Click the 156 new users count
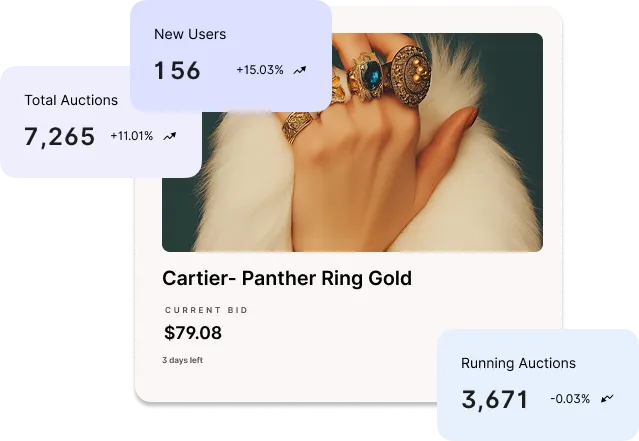Viewport: 639px width, 441px height. click(x=177, y=70)
